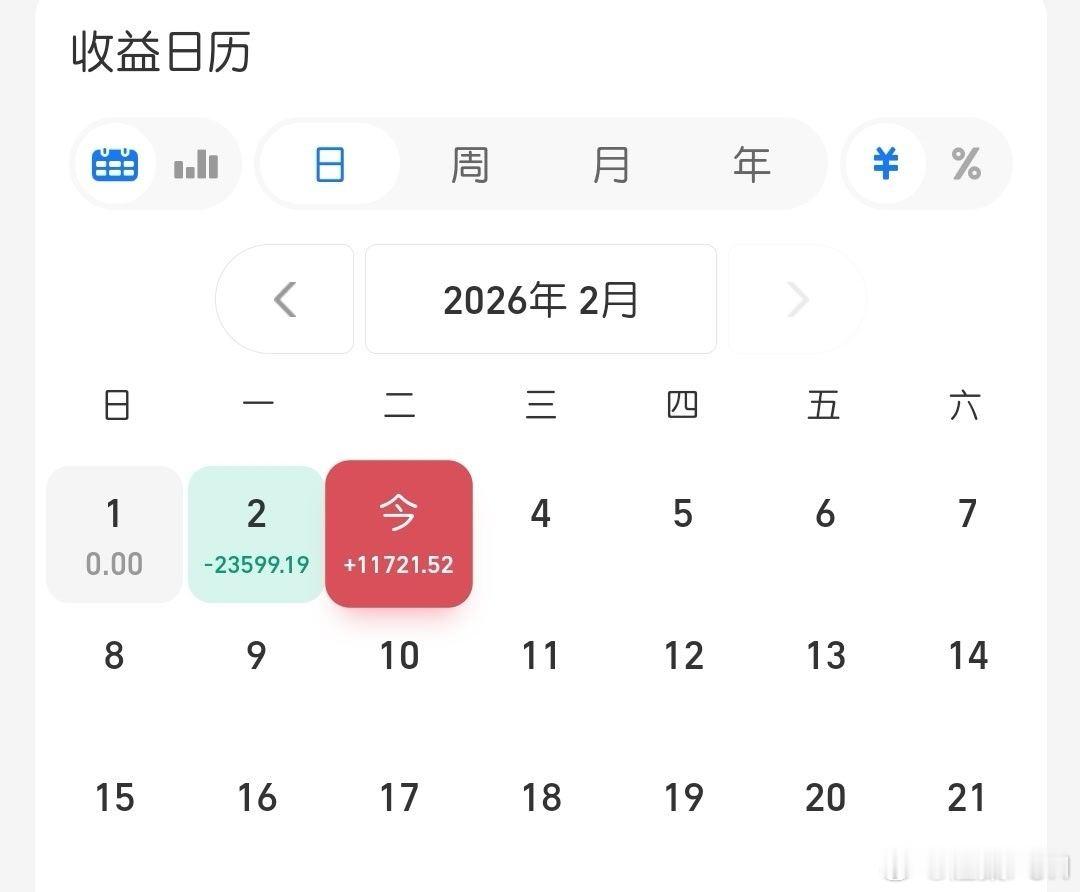
Task: Switch to calendar view icon
Action: pos(115,164)
